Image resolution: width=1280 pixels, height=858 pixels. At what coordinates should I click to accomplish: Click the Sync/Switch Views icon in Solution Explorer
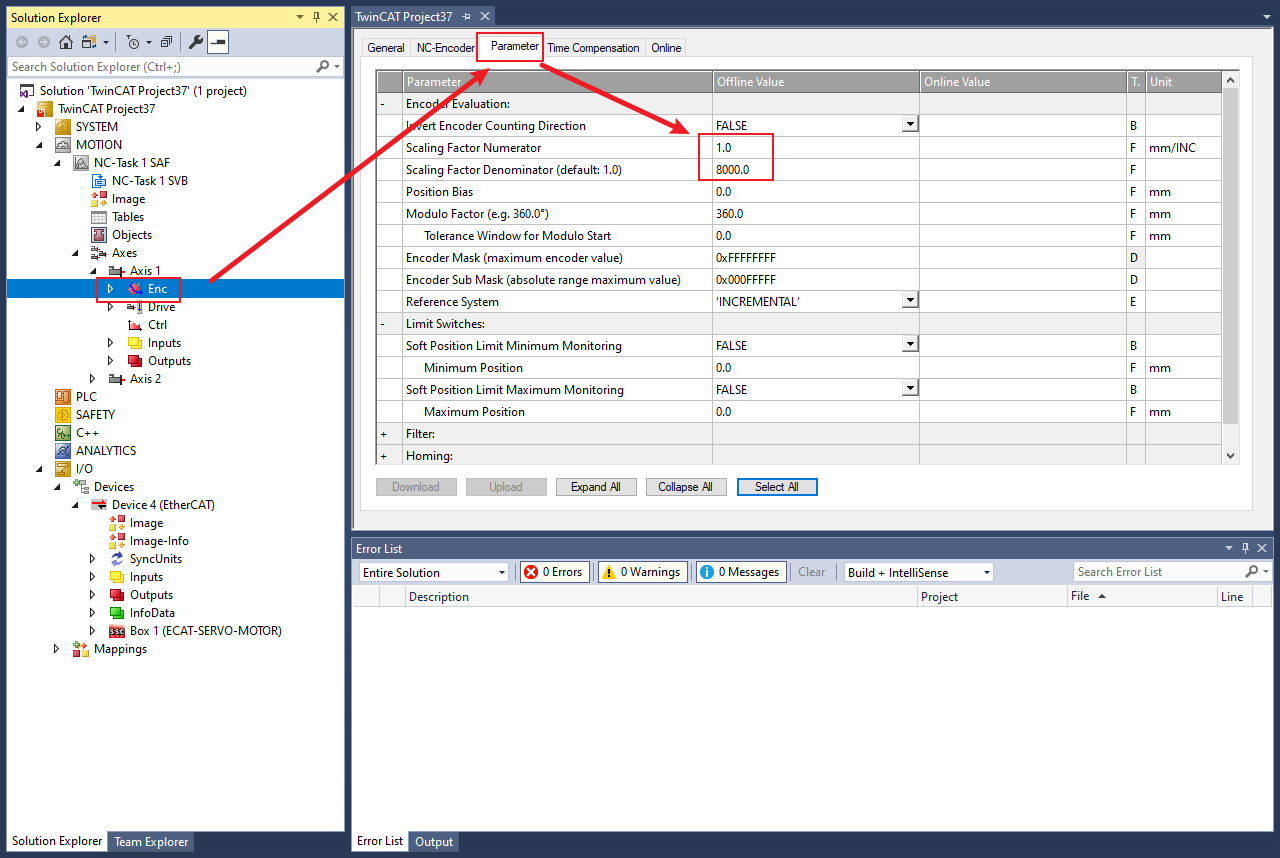[90, 42]
